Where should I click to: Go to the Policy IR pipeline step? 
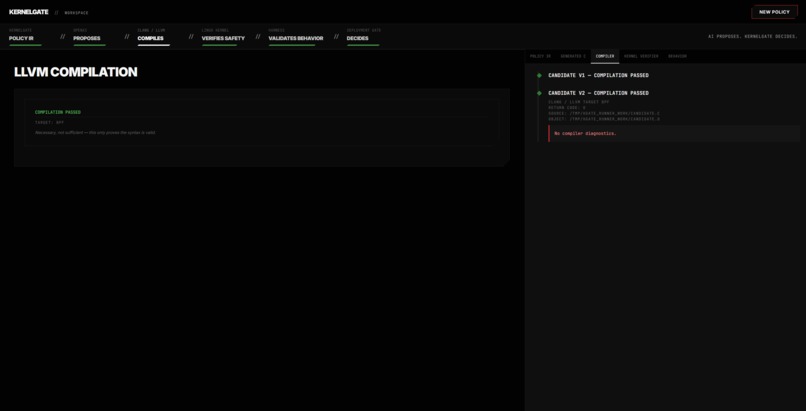coord(25,36)
